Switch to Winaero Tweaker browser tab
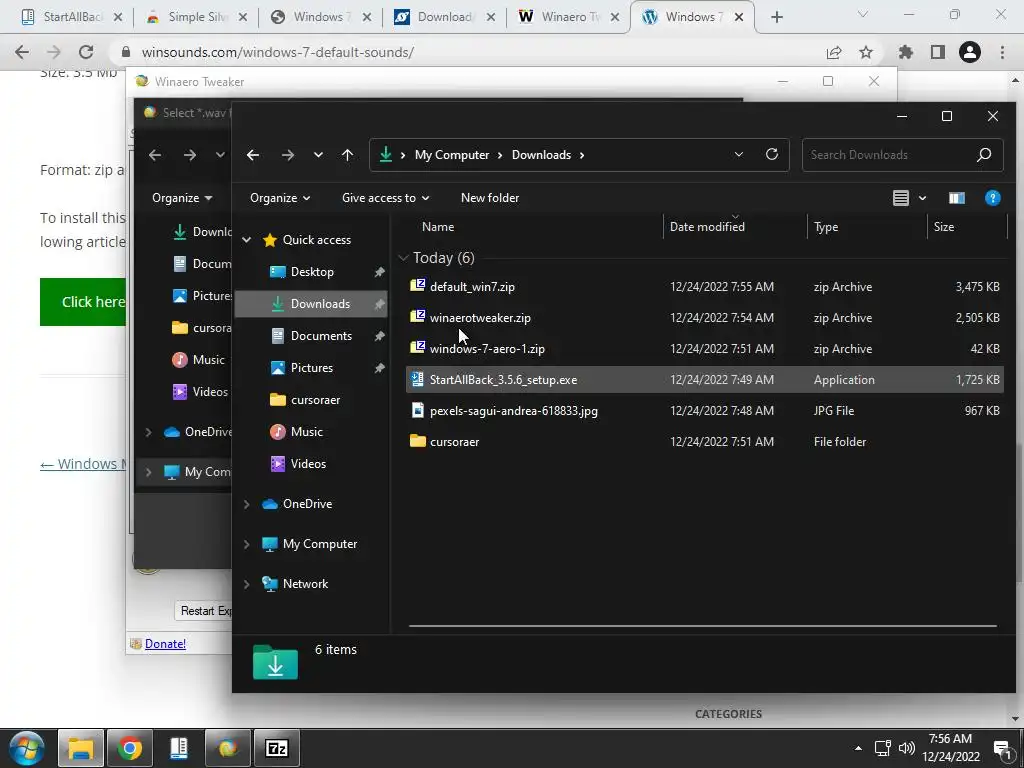 570,17
